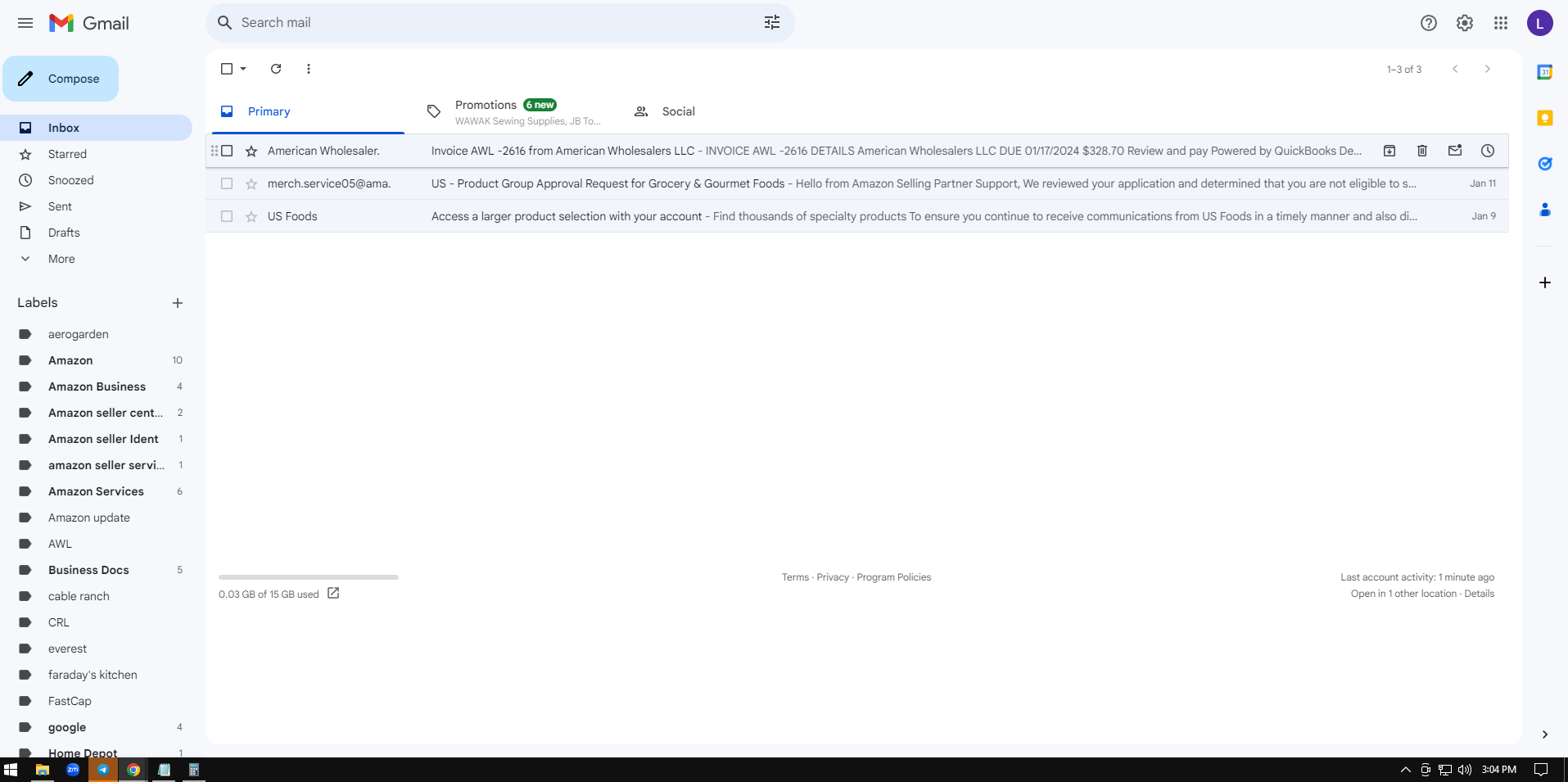Viewport: 1568px width, 782px height.
Task: Open Google Tasks side panel
Action: [x=1545, y=164]
